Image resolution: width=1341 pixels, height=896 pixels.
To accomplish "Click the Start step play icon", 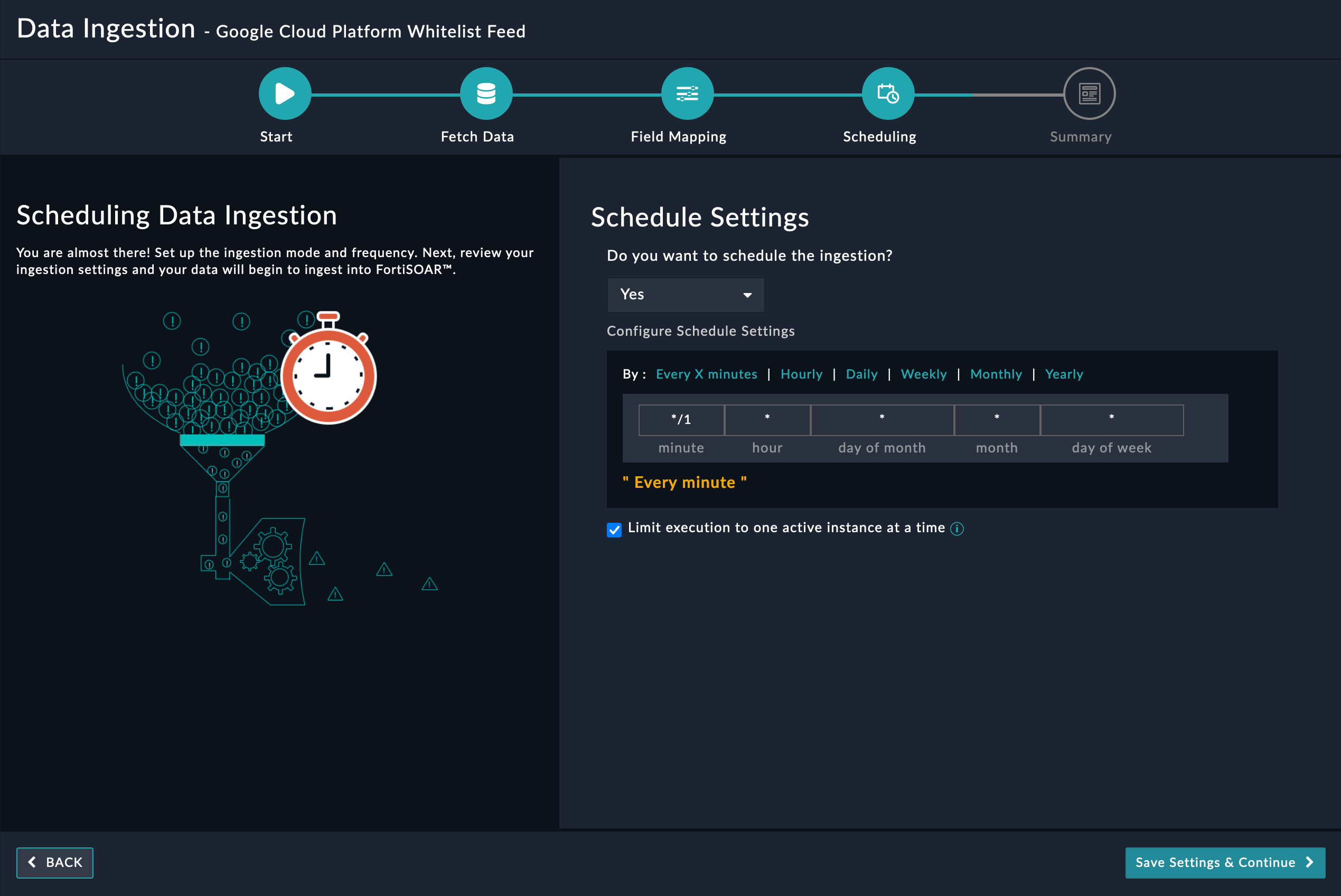I will point(285,93).
